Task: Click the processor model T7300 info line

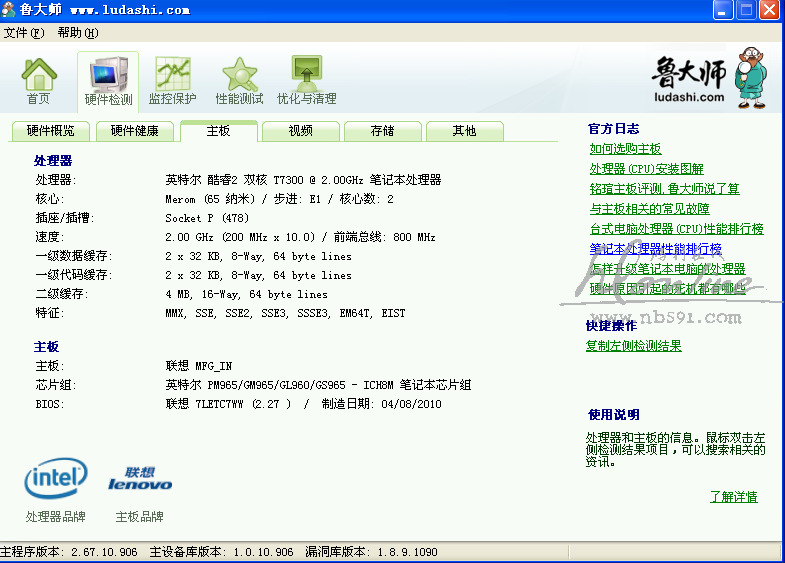Action: coord(302,180)
